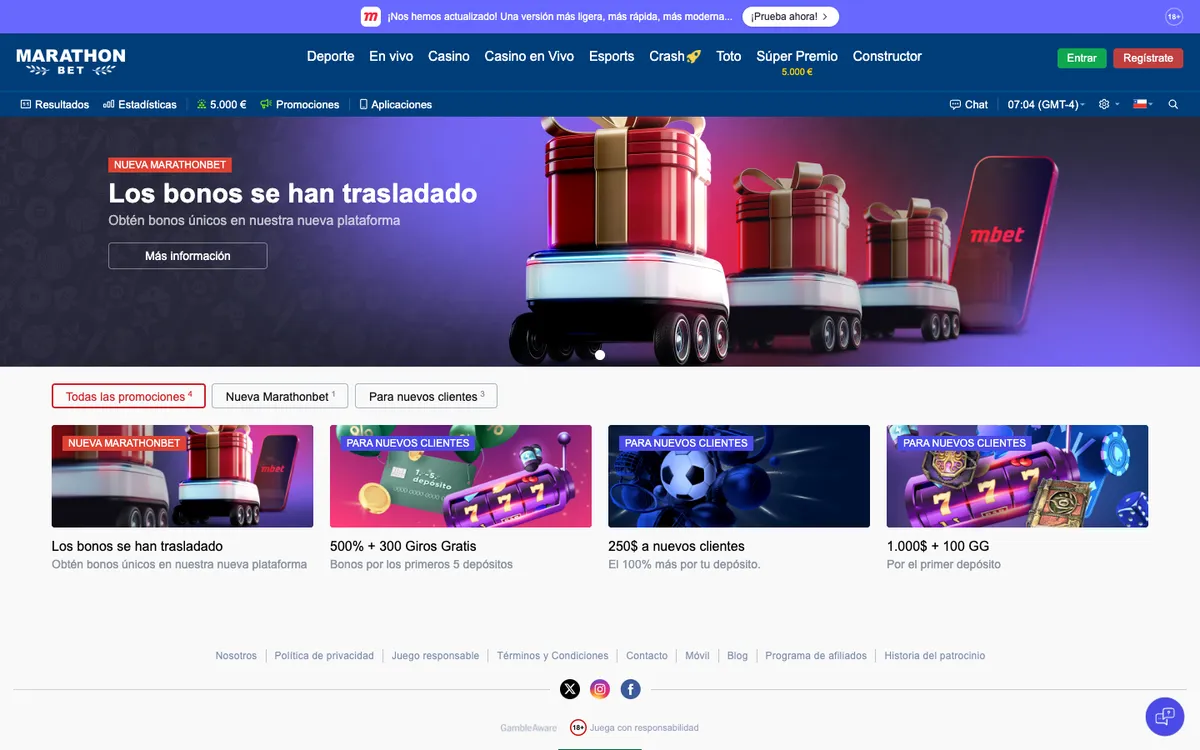The image size is (1200, 750).
Task: Open the Crash games menu
Action: (x=675, y=56)
